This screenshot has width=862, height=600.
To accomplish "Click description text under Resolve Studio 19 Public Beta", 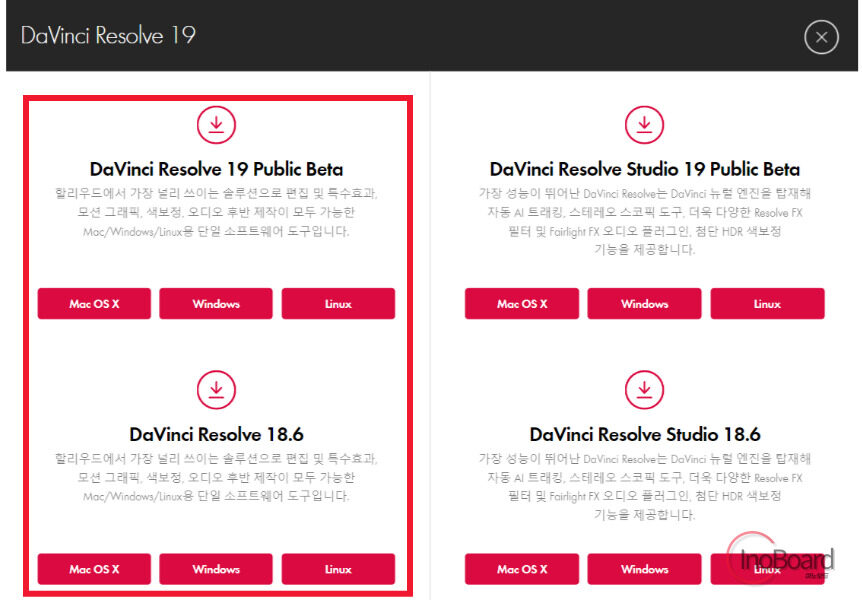I will [644, 222].
